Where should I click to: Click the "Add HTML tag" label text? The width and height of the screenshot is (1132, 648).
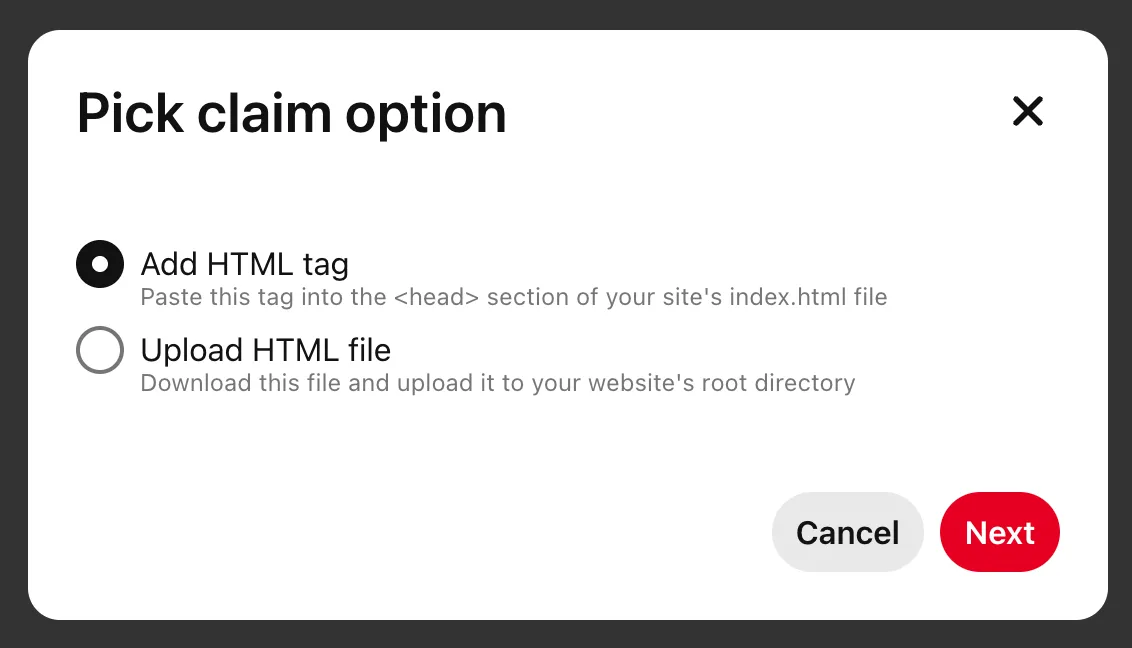click(244, 265)
